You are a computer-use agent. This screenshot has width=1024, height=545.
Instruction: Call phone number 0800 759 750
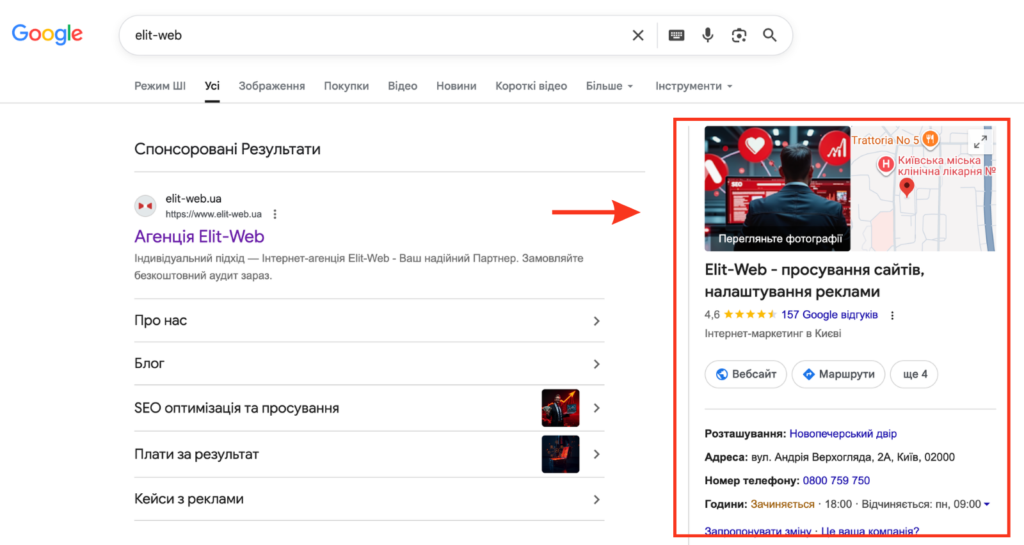point(836,480)
